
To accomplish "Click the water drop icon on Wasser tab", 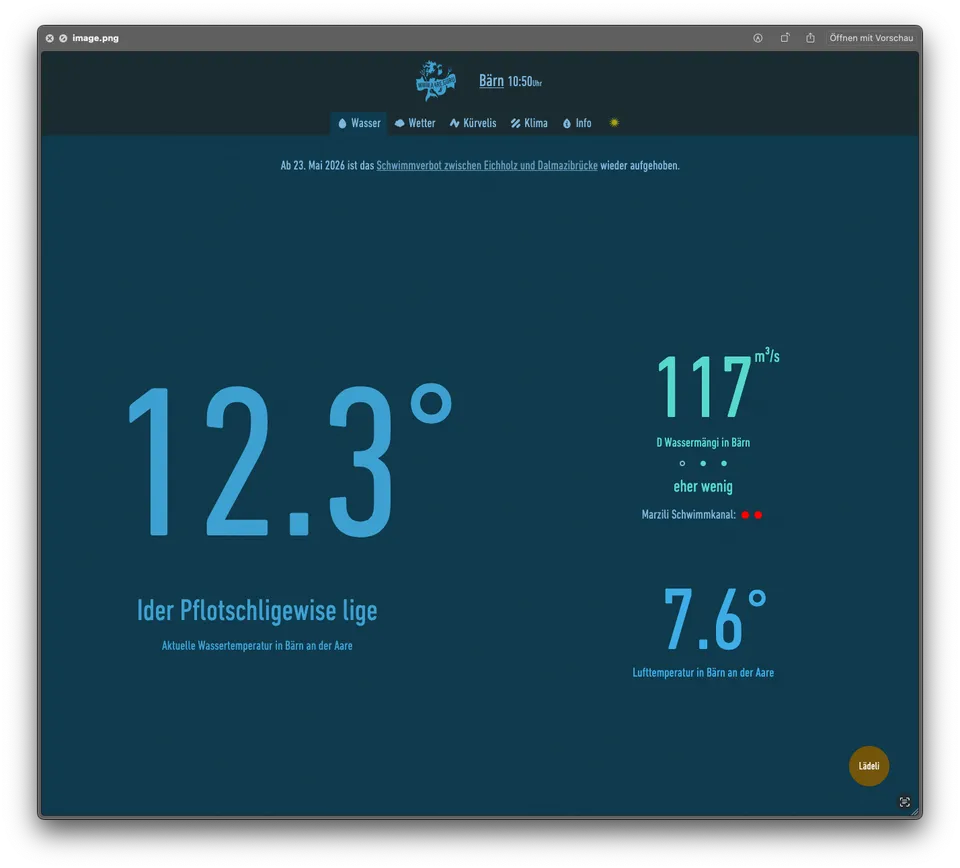I will [x=342, y=123].
